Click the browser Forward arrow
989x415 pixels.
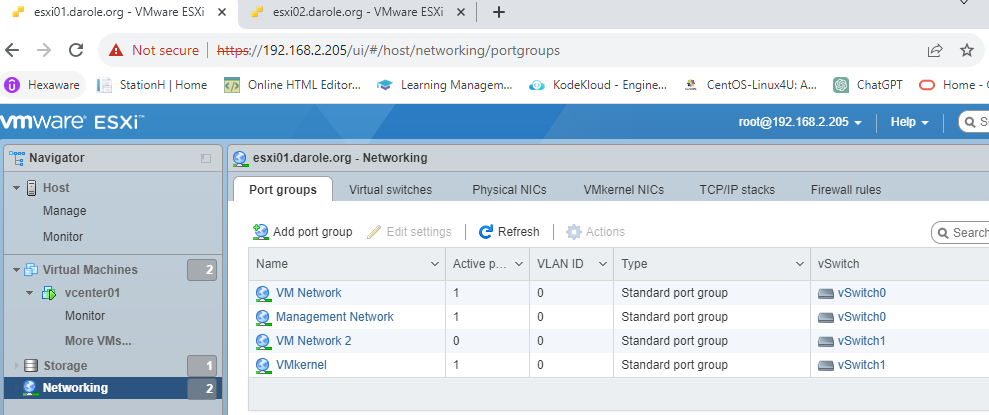(44, 50)
